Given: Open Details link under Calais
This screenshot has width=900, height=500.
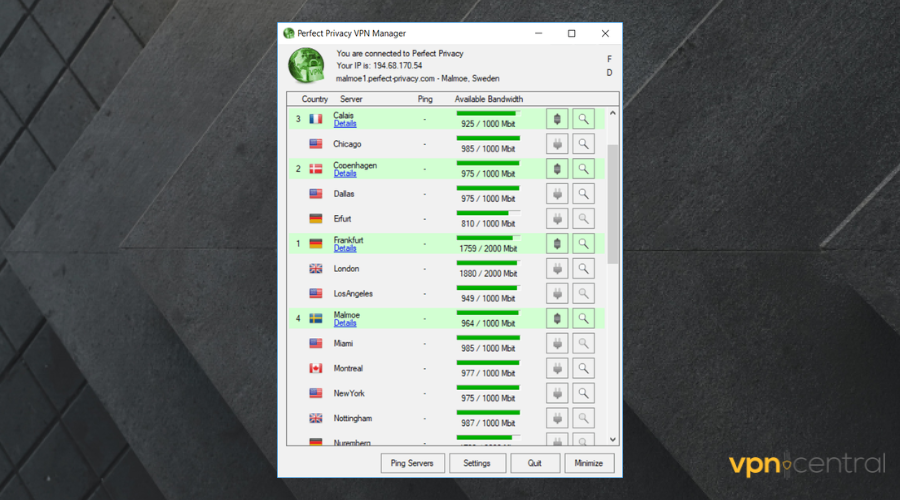Looking at the screenshot, I should point(345,124).
